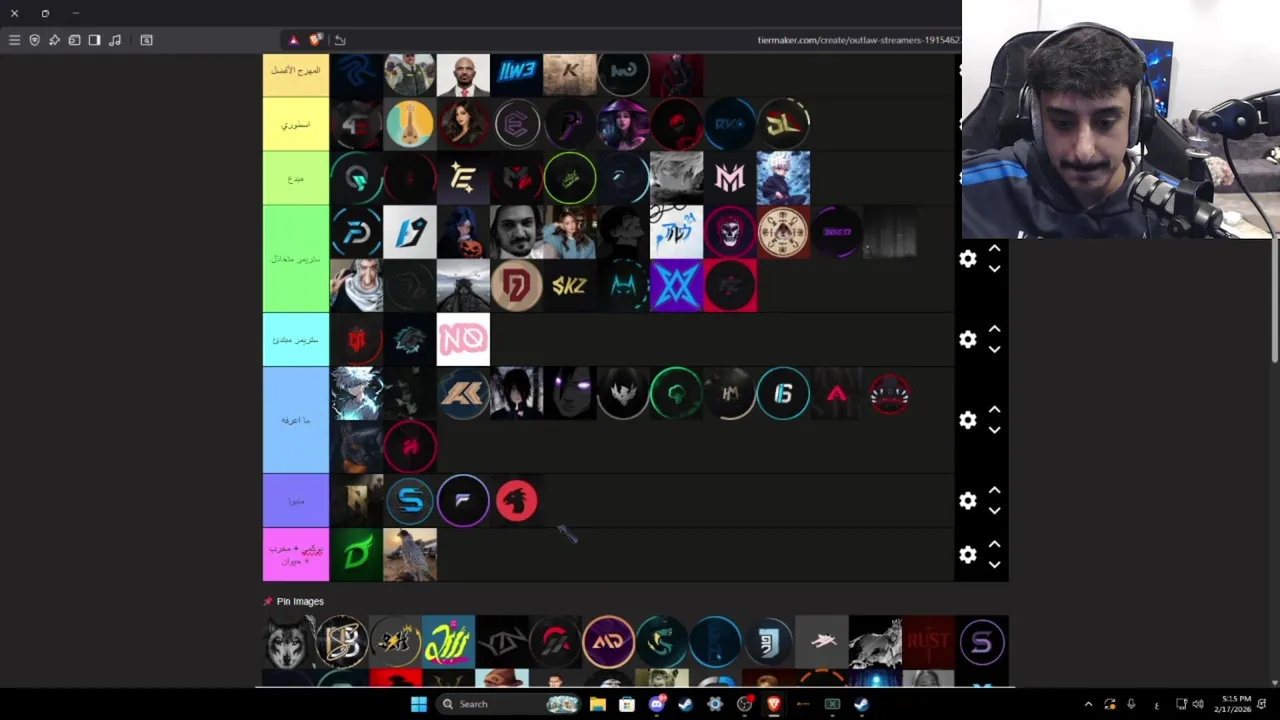Select the blue S circle in purple tier
The height and width of the screenshot is (720, 1280).
410,501
